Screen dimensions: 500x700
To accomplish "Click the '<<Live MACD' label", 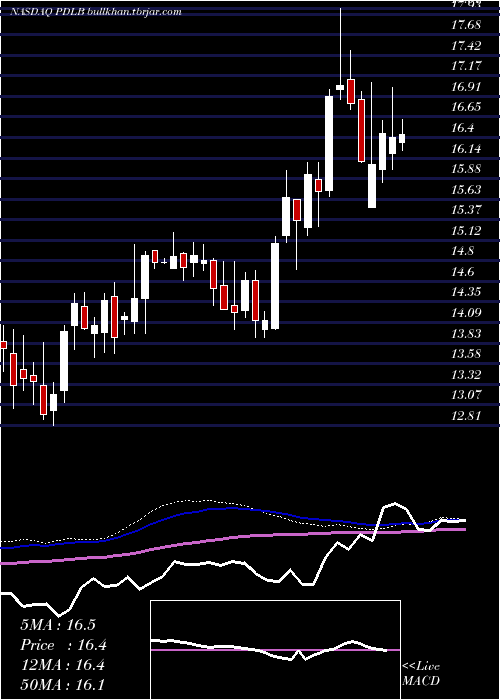I will tap(421, 674).
